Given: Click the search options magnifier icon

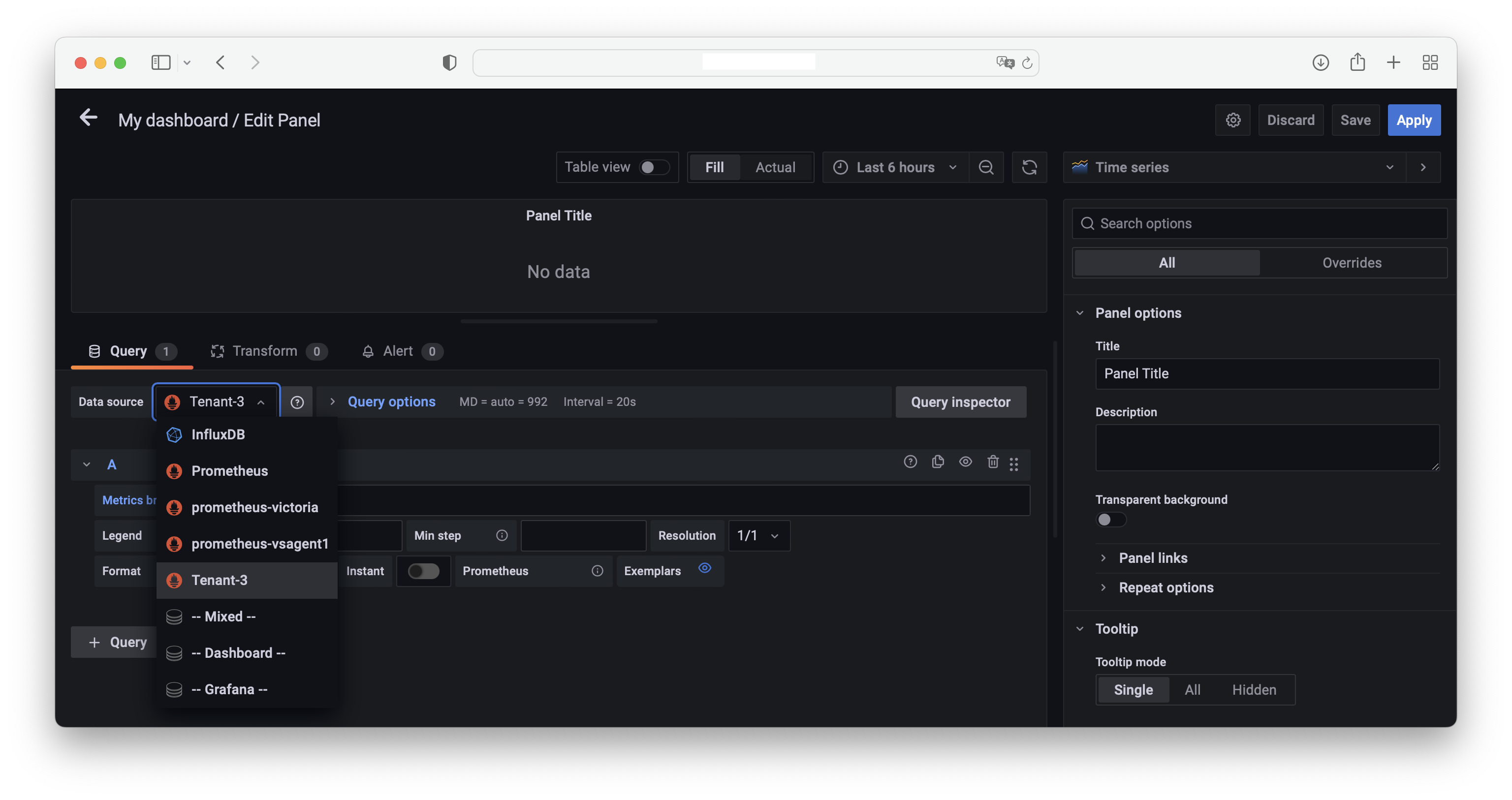Looking at the screenshot, I should 1087,224.
